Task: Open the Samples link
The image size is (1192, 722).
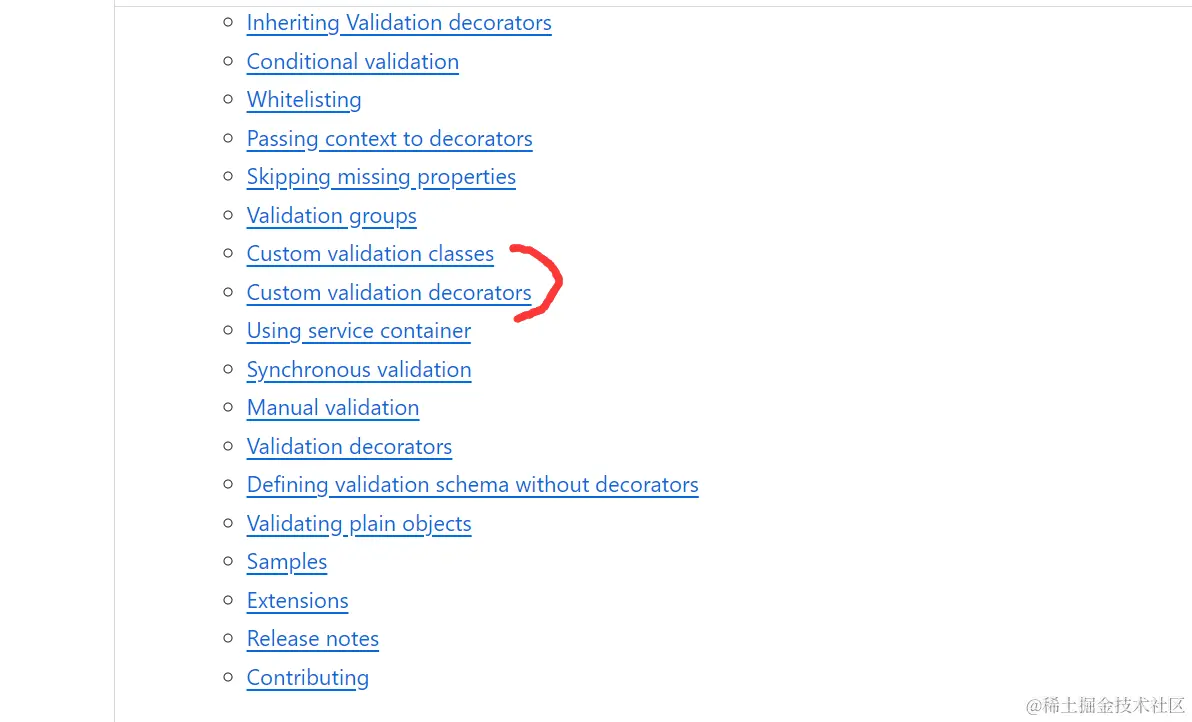Action: (287, 562)
